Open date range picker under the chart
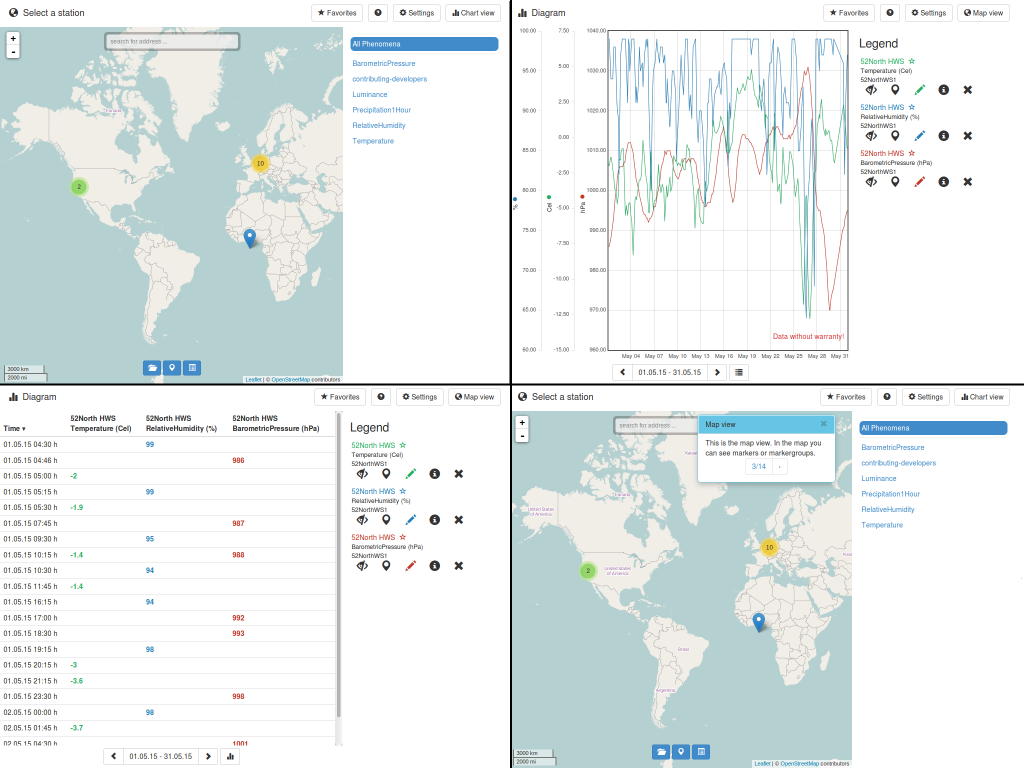Screen dimensions: 1024x768 tap(670, 372)
